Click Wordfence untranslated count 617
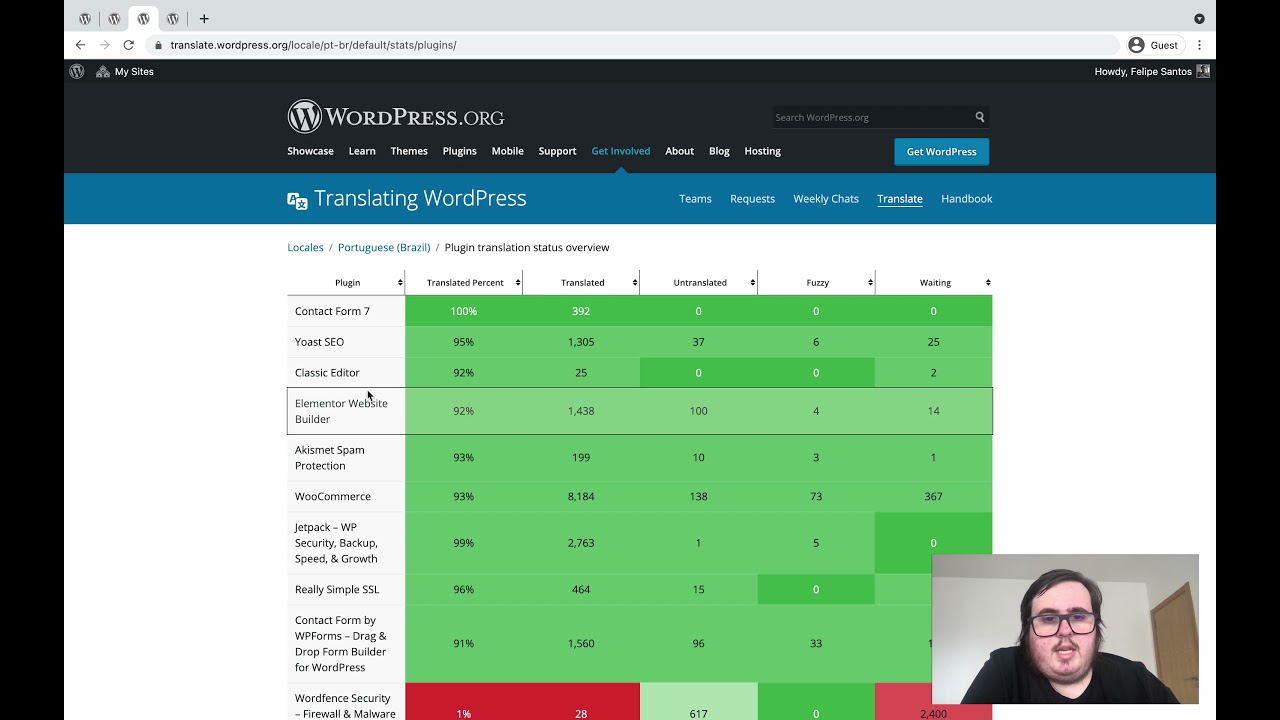This screenshot has height=720, width=1280. click(x=698, y=714)
